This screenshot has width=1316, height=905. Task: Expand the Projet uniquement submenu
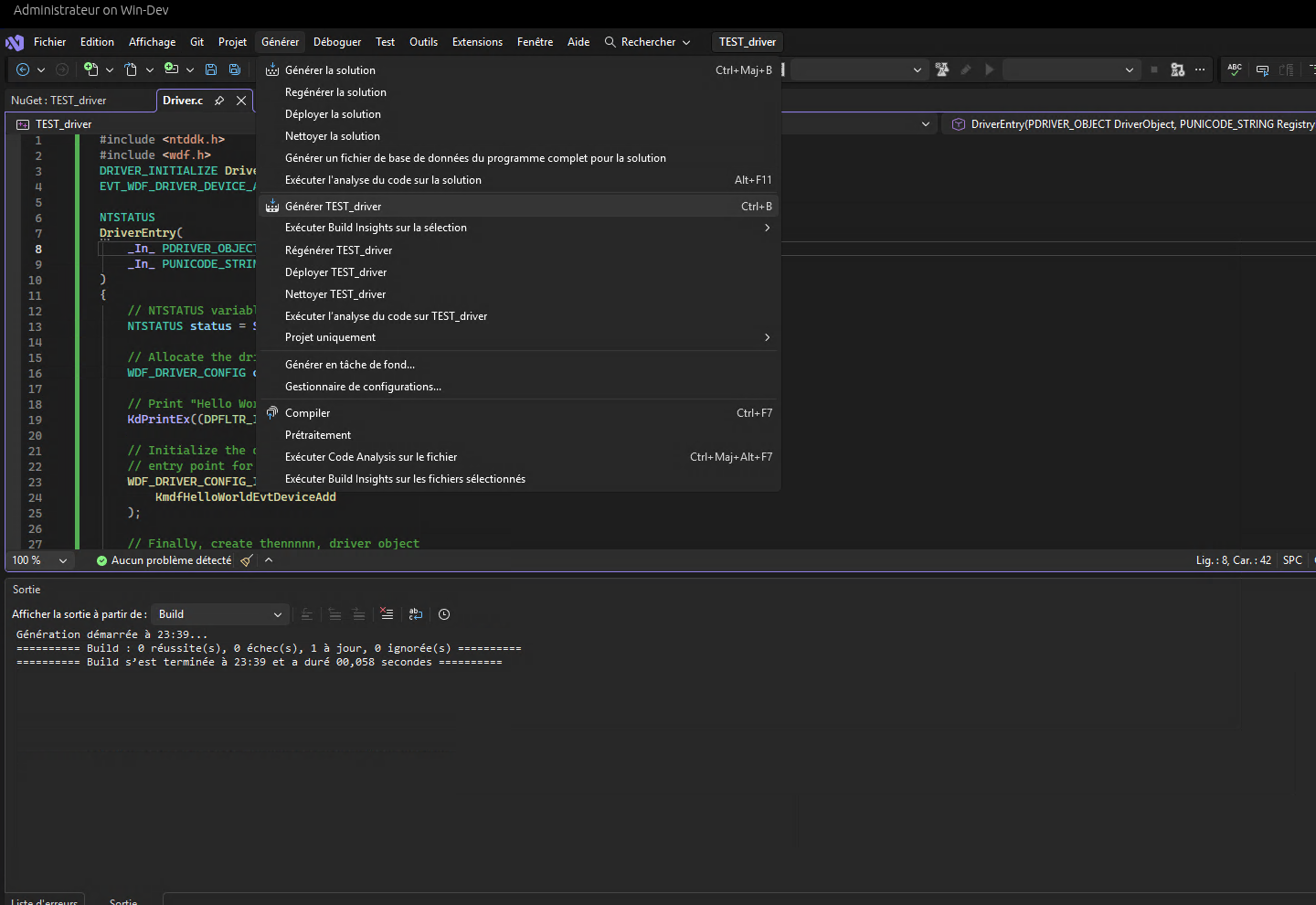coord(767,337)
